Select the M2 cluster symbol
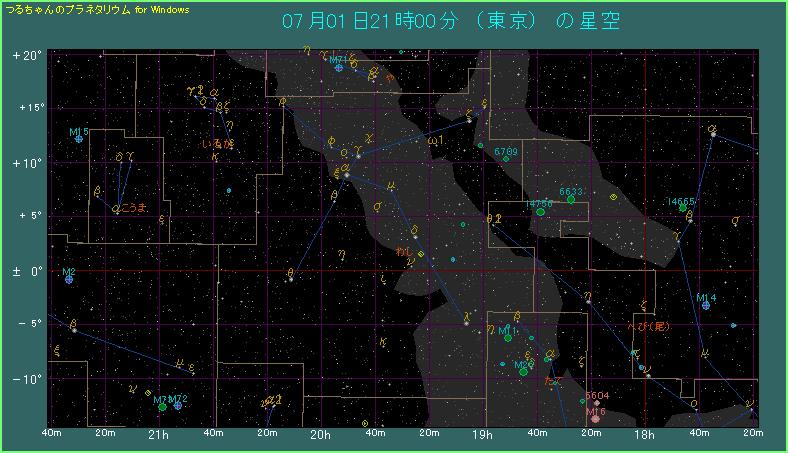Screen dimensions: 788x453 pos(69,279)
